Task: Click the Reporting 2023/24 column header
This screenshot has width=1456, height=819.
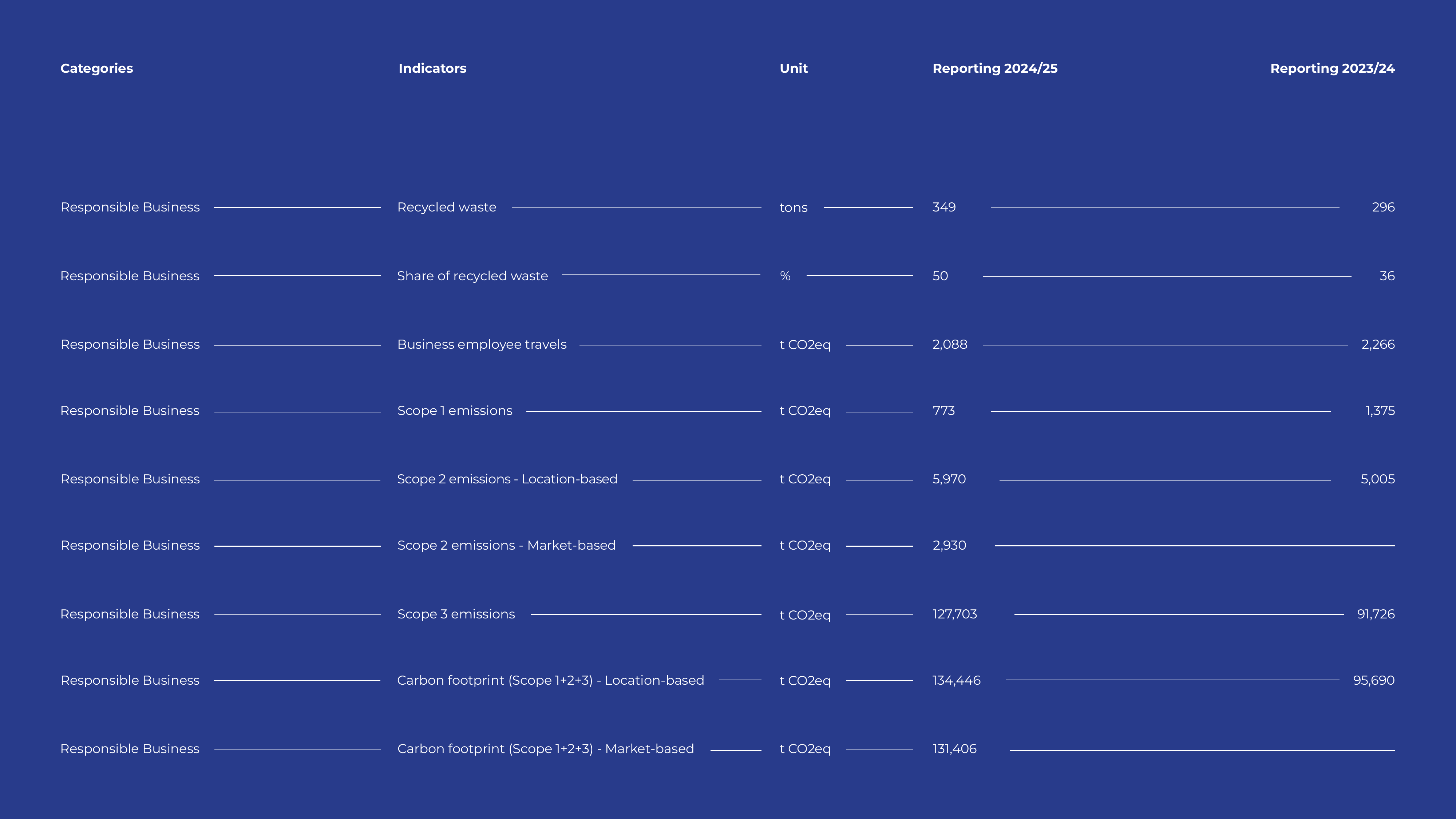Action: coord(1332,68)
